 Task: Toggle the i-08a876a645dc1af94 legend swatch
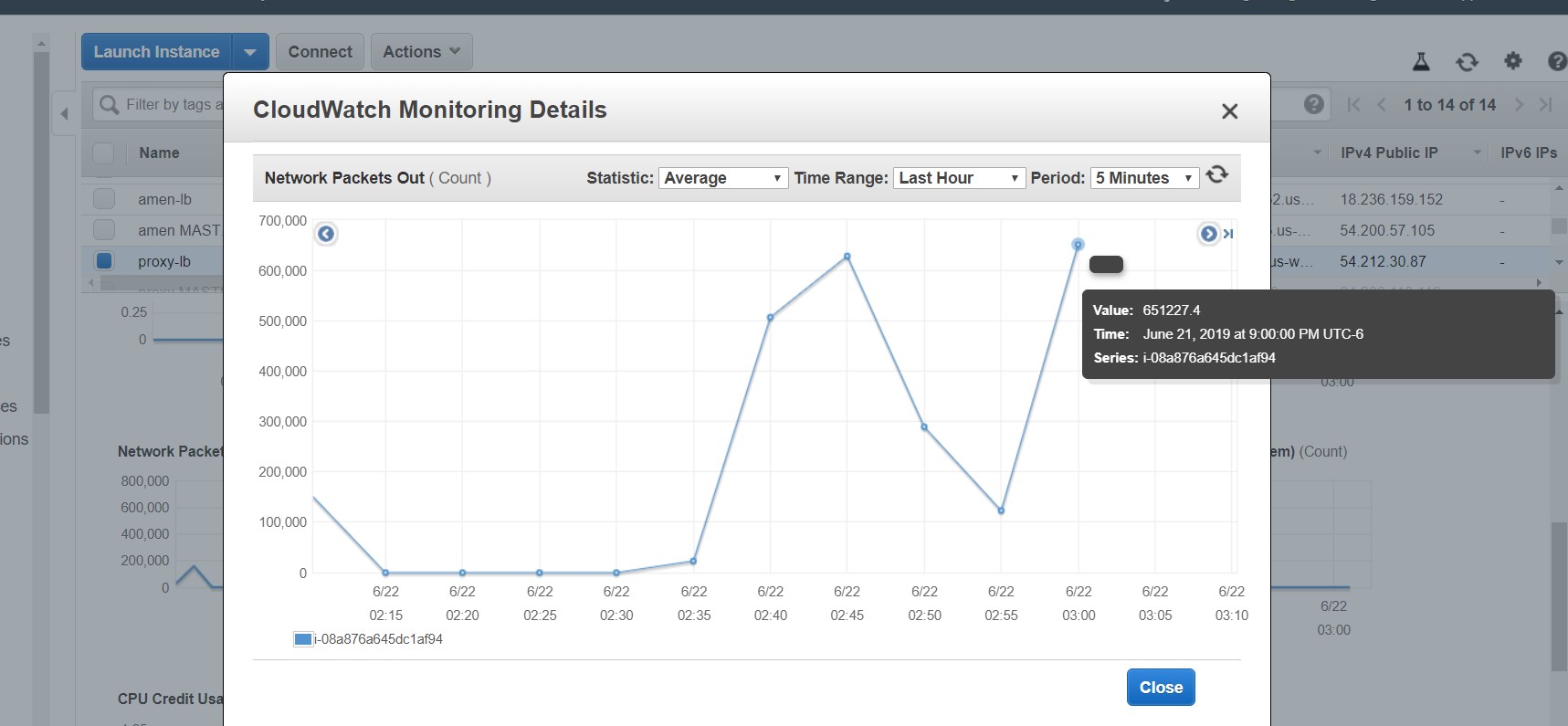click(303, 639)
